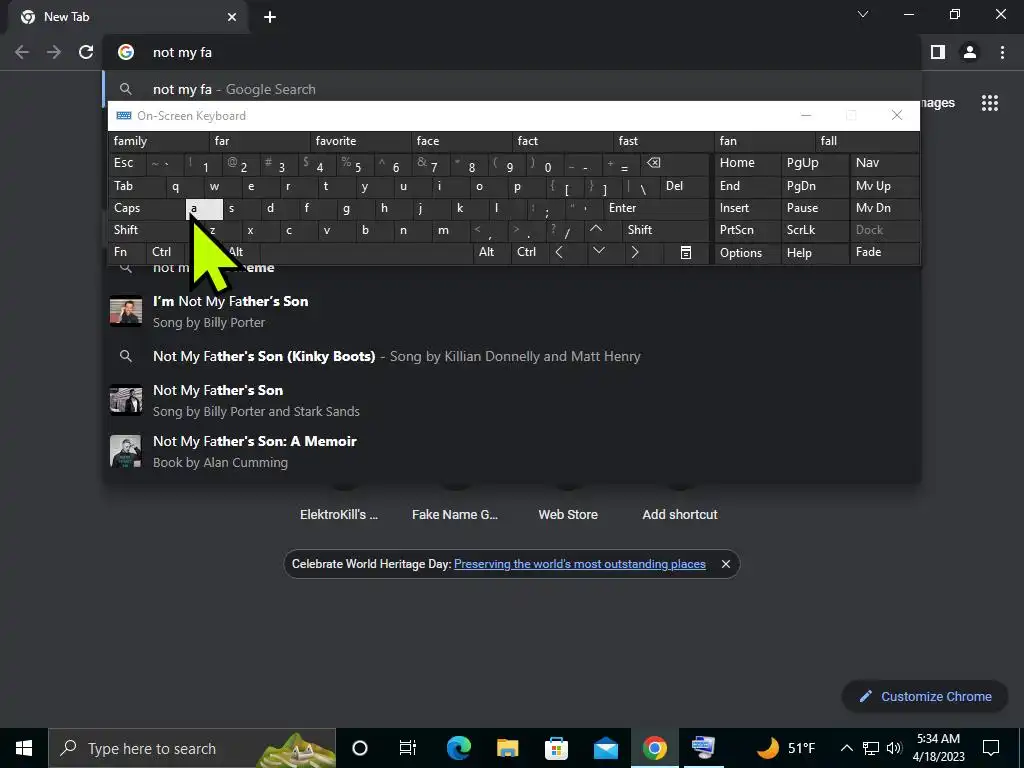Open the Google apps grid icon
This screenshot has height=768, width=1024.
pos(990,103)
